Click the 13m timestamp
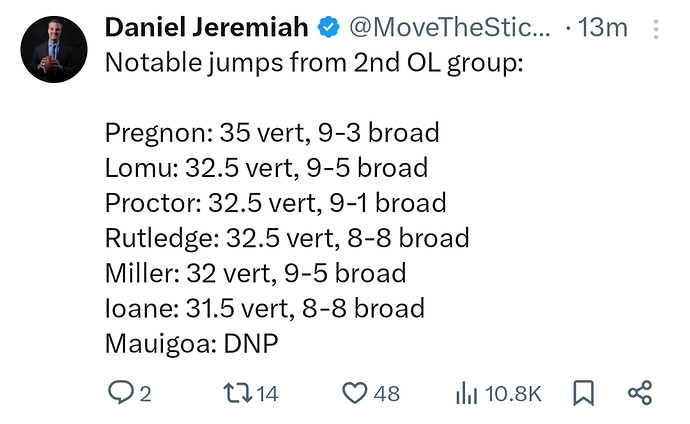690x424 pixels. click(x=603, y=28)
